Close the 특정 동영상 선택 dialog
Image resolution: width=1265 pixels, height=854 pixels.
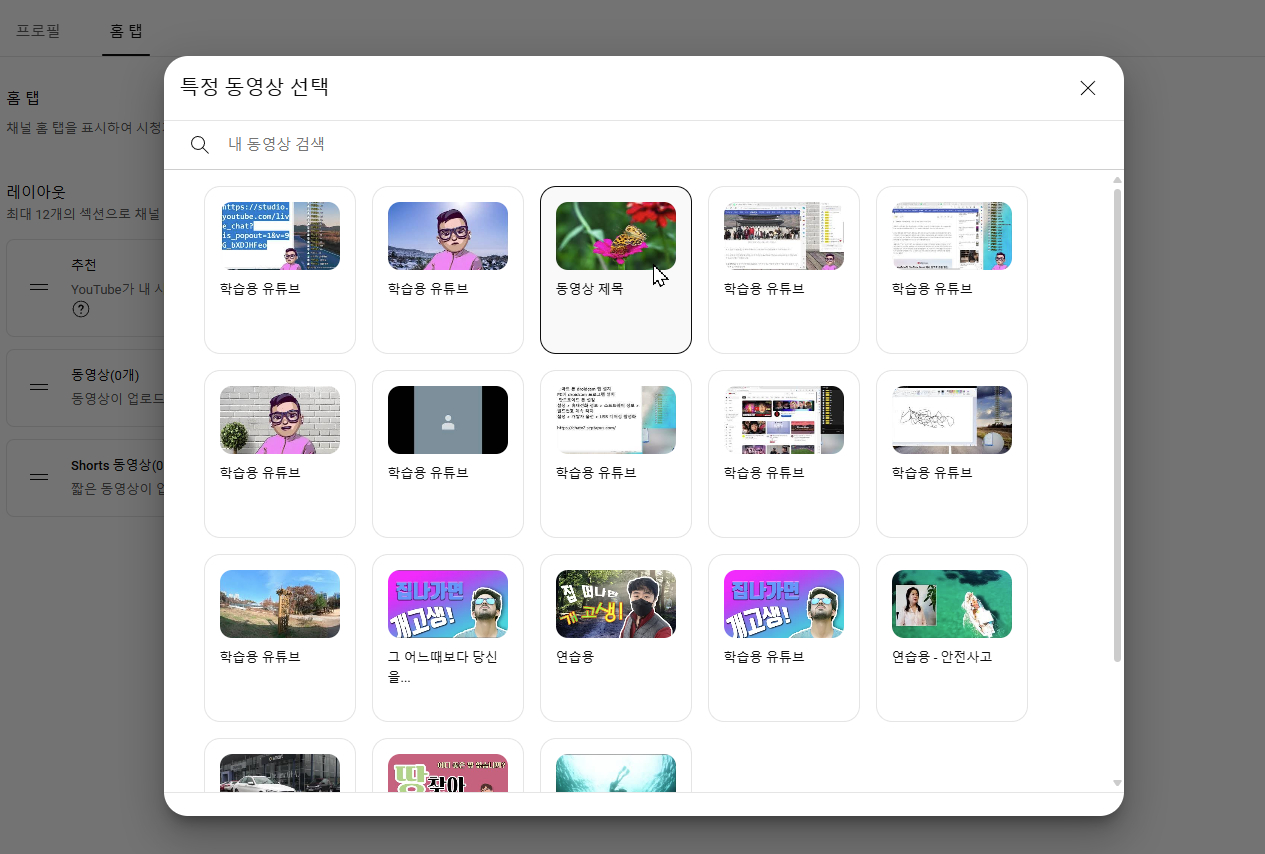(1088, 88)
